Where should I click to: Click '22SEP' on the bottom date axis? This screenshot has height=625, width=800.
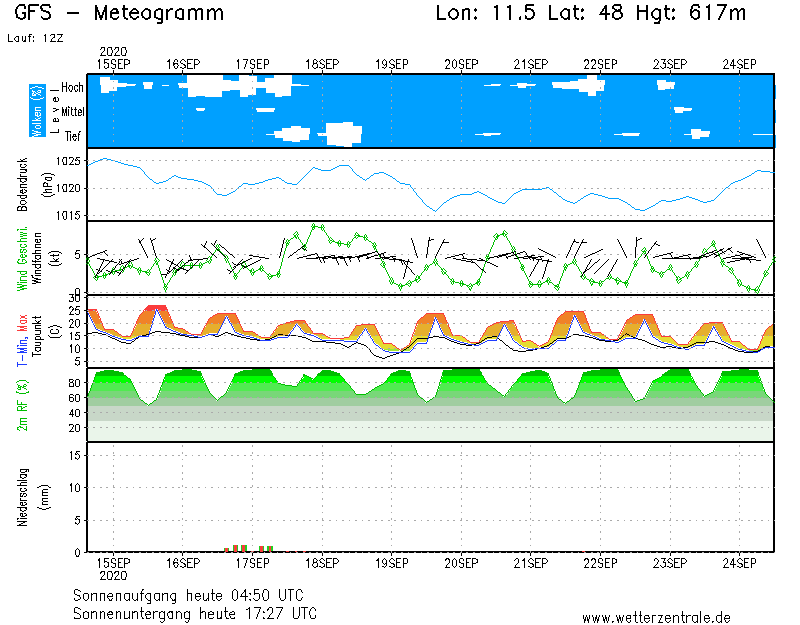[601, 563]
